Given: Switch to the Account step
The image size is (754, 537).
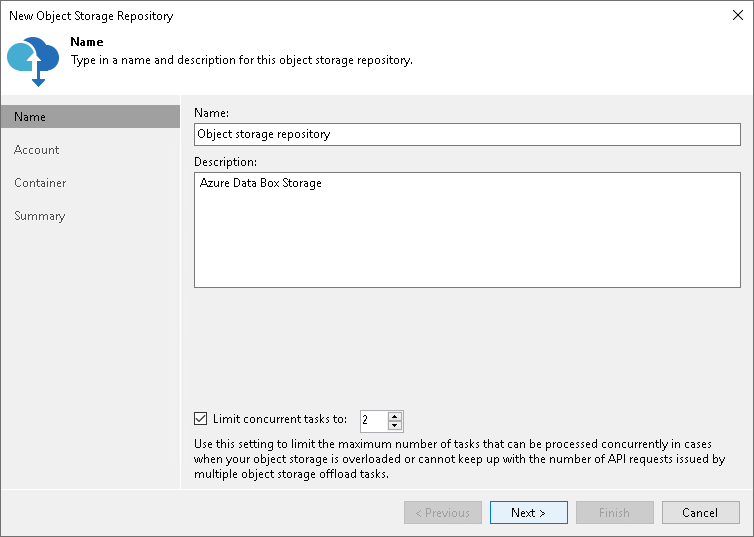Looking at the screenshot, I should coord(37,150).
